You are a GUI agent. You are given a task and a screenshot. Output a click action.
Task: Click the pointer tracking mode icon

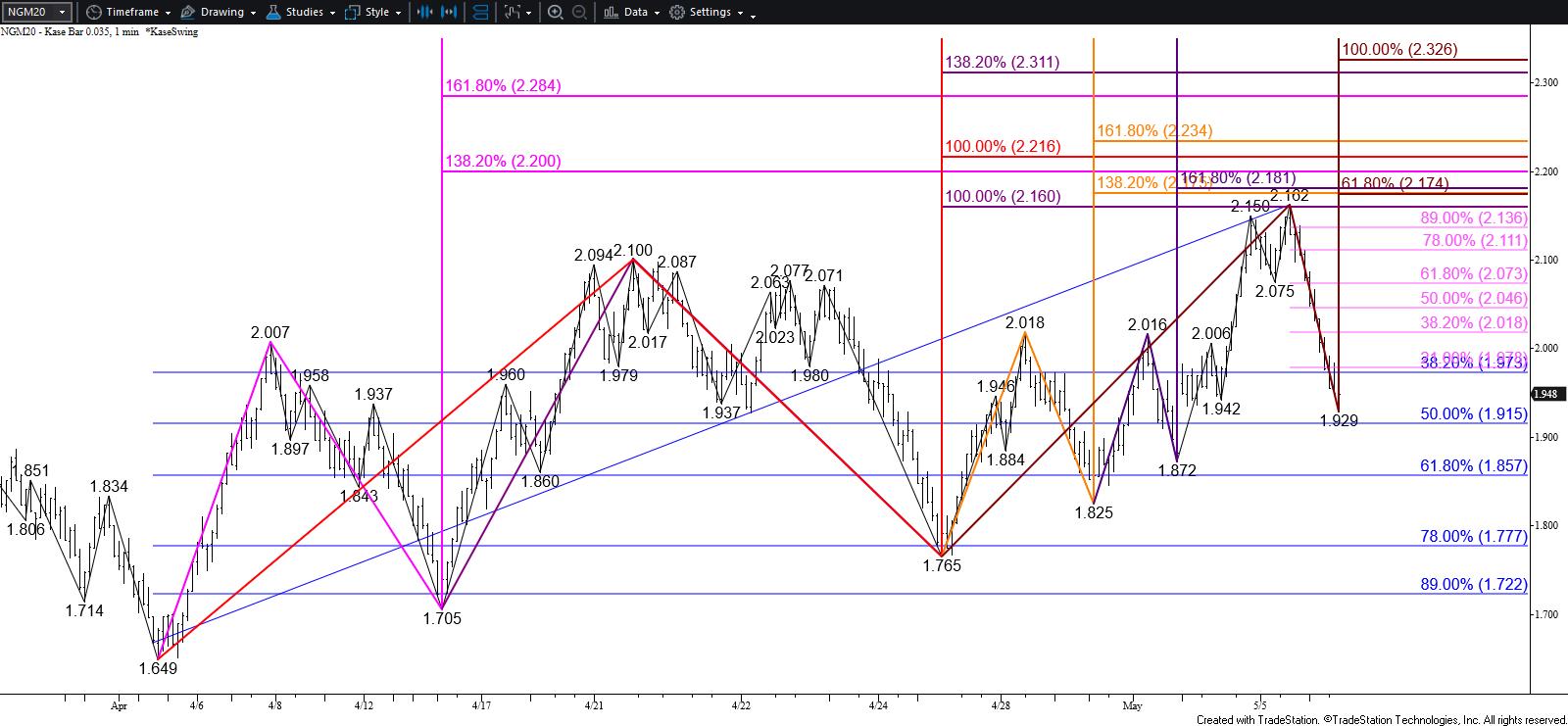pos(513,12)
